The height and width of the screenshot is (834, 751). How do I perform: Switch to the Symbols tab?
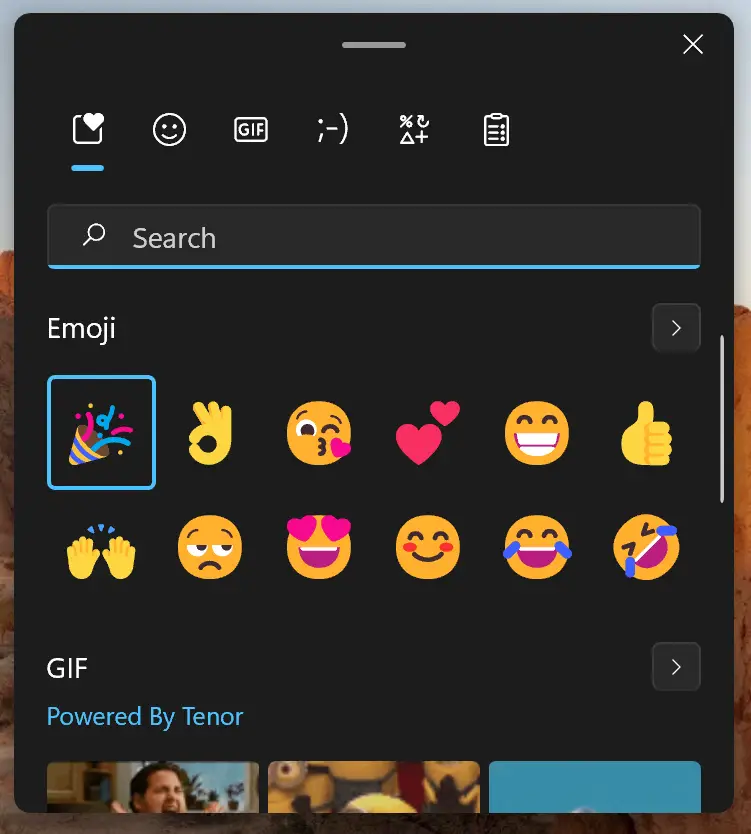pos(414,129)
